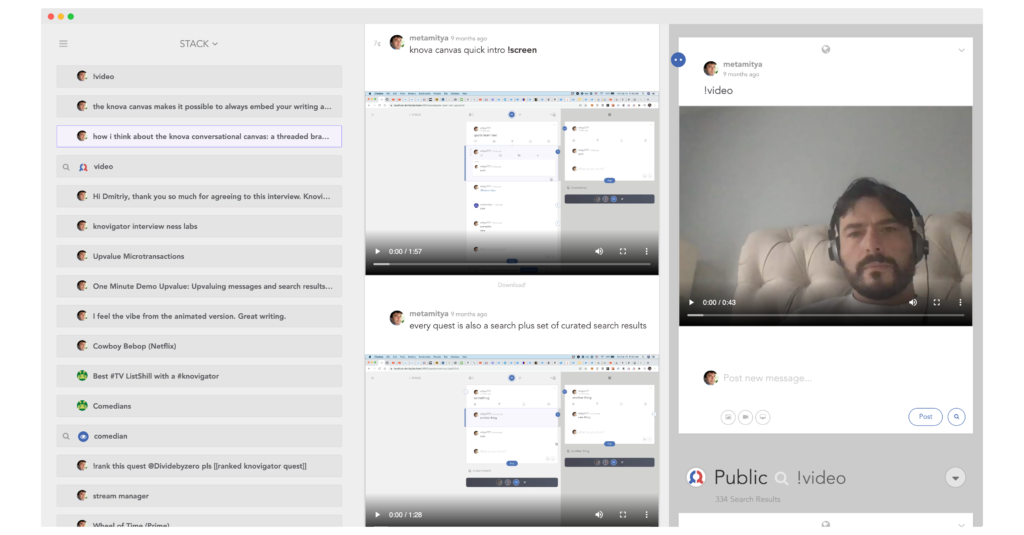Image resolution: width=1024 pixels, height=535 pixels.
Task: Play the 1:28 video in center column
Action: [x=377, y=515]
